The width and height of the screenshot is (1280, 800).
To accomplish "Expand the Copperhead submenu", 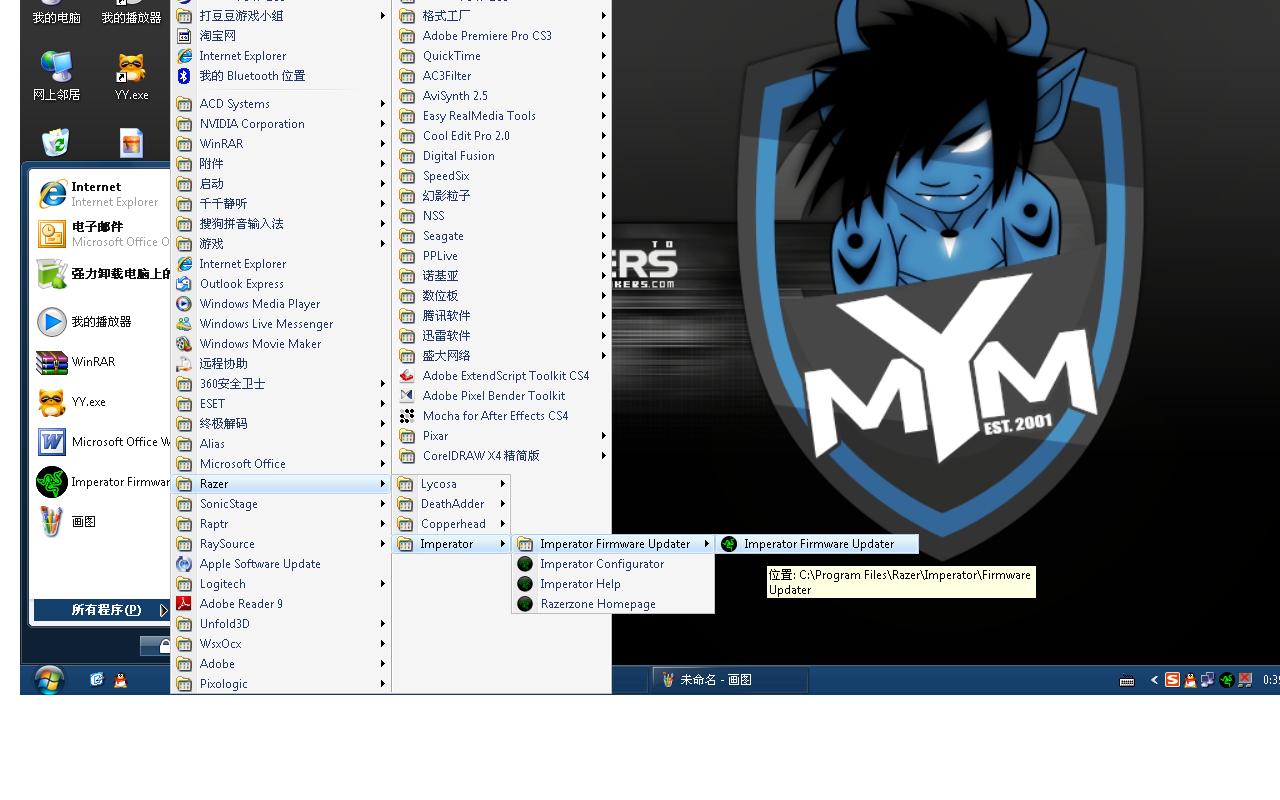I will [x=452, y=524].
